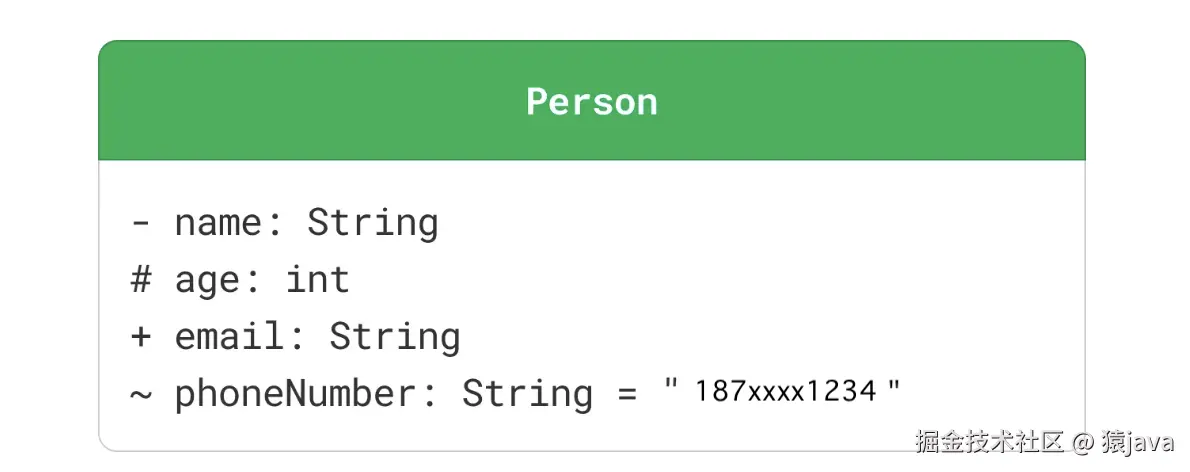Image resolution: width=1190 pixels, height=472 pixels.
Task: Click the equals sign after phoneNumber type
Action: pyautogui.click(x=626, y=394)
